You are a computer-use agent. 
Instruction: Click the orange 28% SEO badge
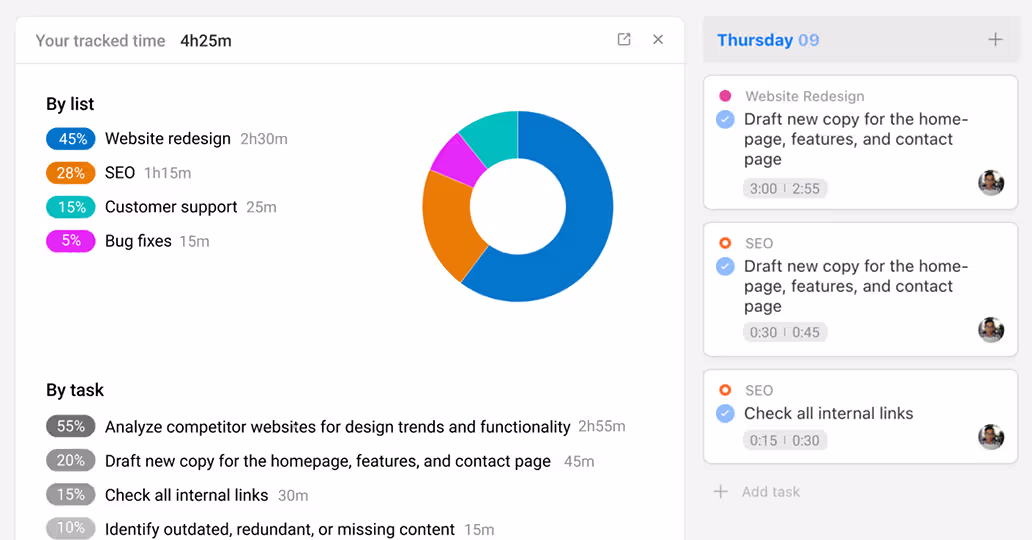click(71, 173)
